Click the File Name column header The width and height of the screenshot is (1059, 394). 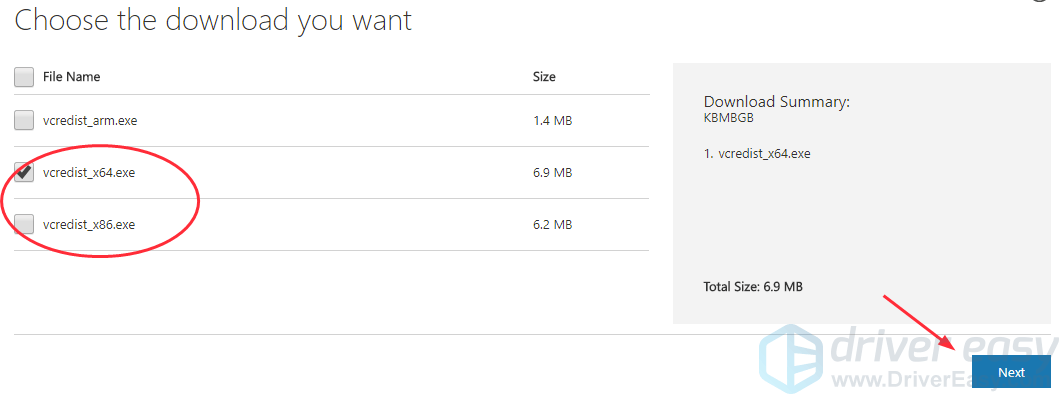72,77
